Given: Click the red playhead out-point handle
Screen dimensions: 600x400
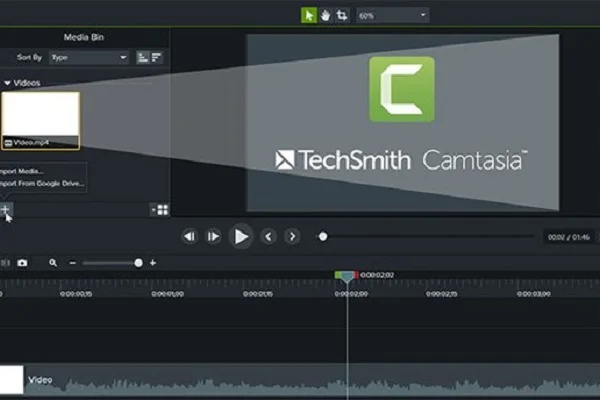Looking at the screenshot, I should point(356,274).
